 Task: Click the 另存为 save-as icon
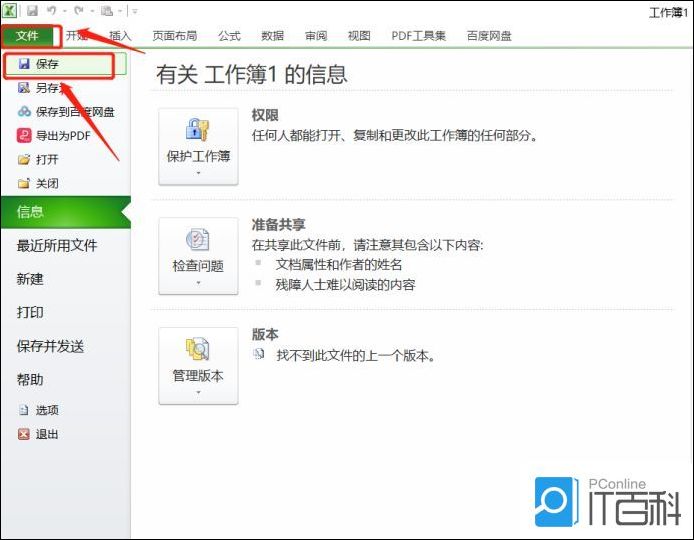[24, 88]
